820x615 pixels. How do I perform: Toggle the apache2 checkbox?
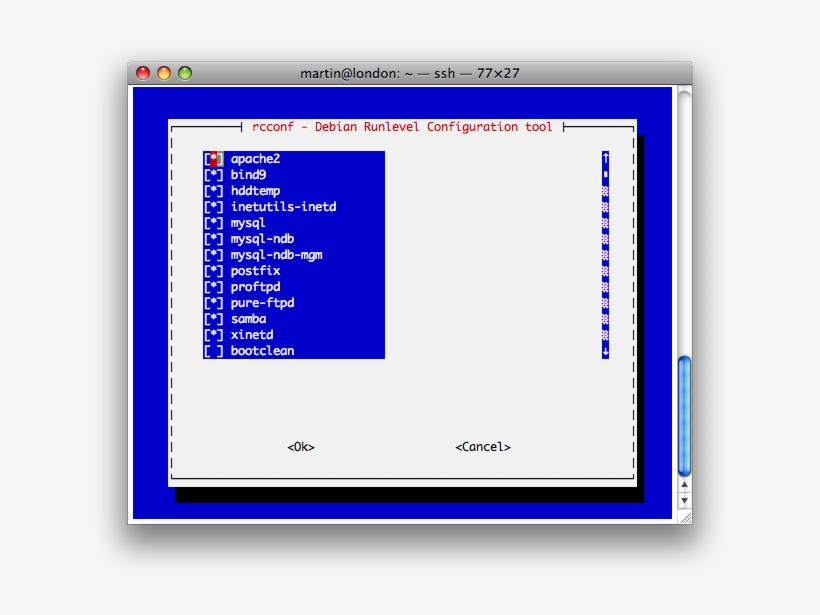pyautogui.click(x=213, y=159)
